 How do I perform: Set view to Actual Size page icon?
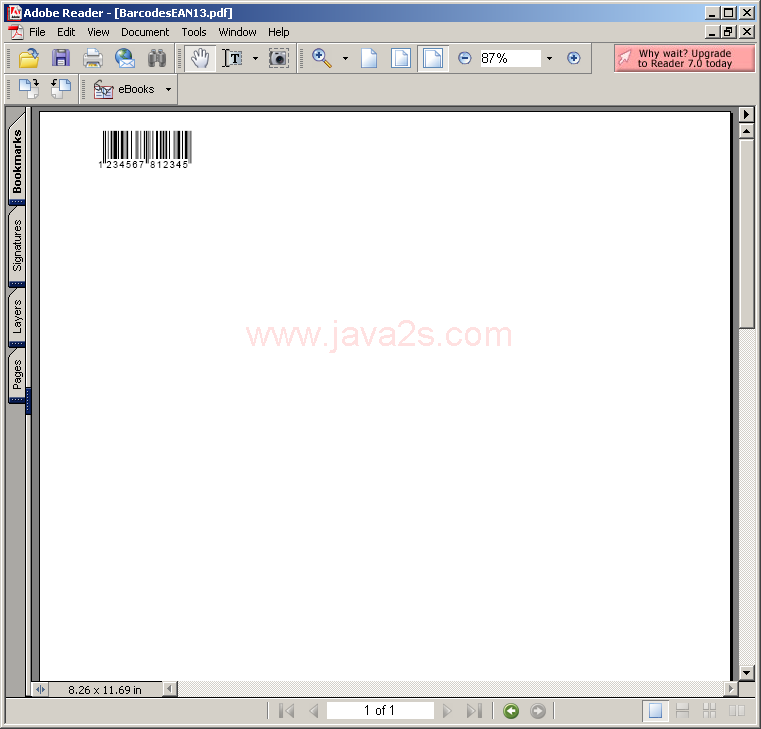pyautogui.click(x=369, y=58)
